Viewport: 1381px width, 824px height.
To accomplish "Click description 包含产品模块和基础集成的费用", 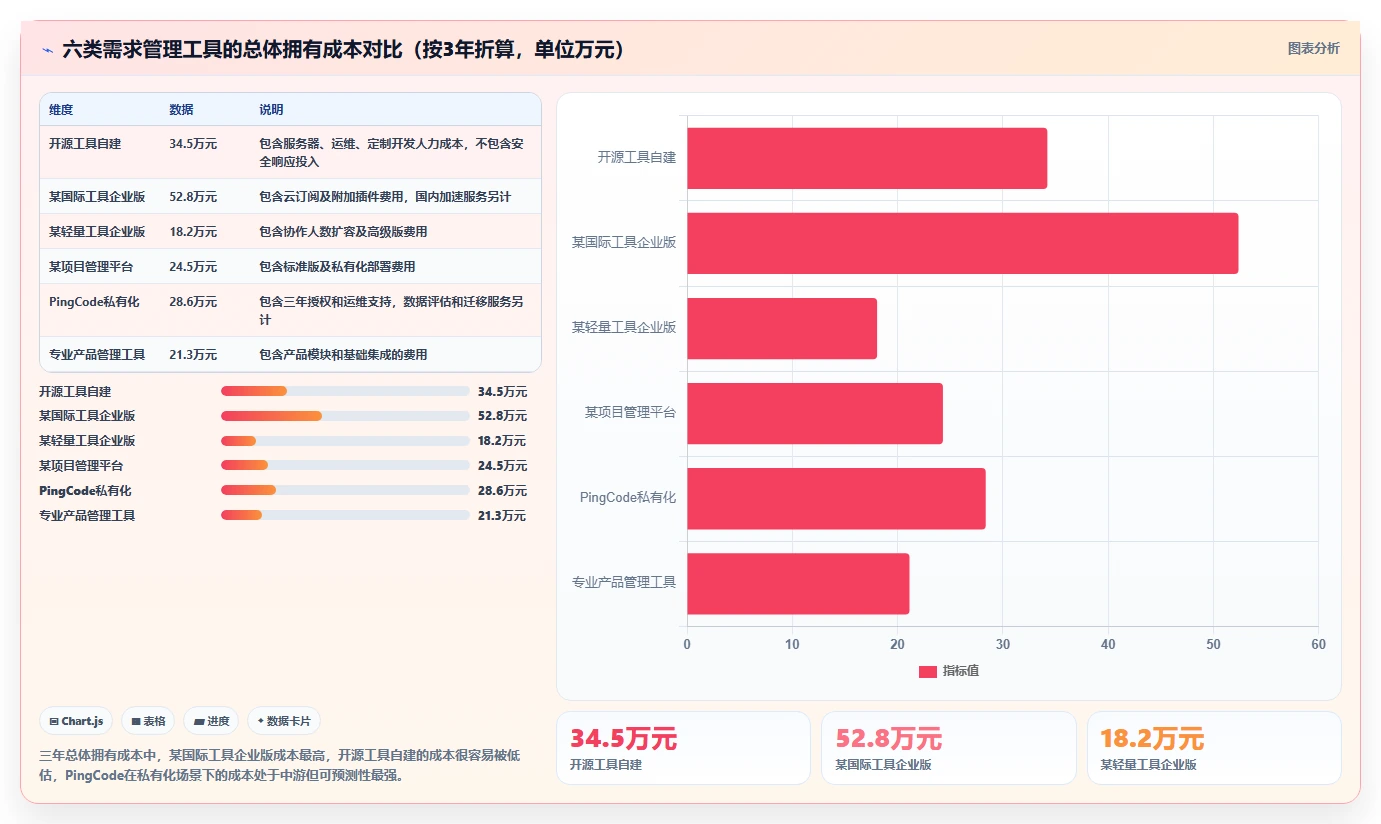I will (x=343, y=355).
